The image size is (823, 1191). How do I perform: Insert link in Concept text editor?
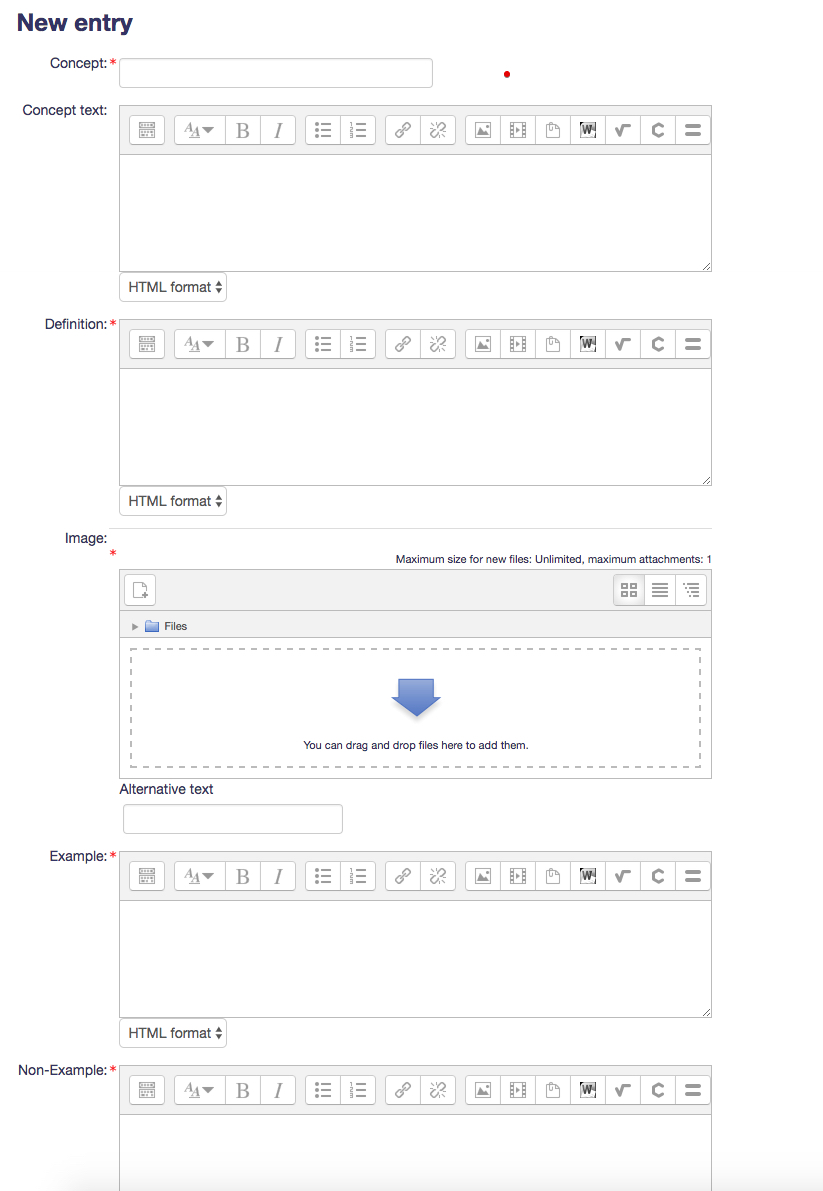pos(402,130)
